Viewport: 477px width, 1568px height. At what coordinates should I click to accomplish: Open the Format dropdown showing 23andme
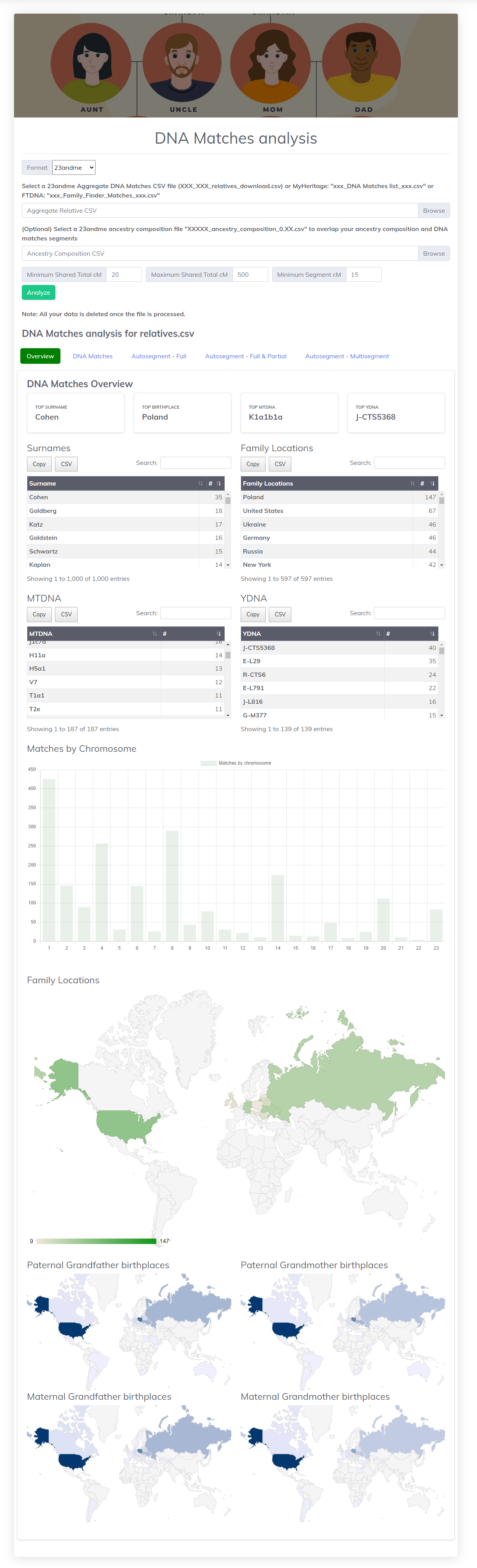74,167
